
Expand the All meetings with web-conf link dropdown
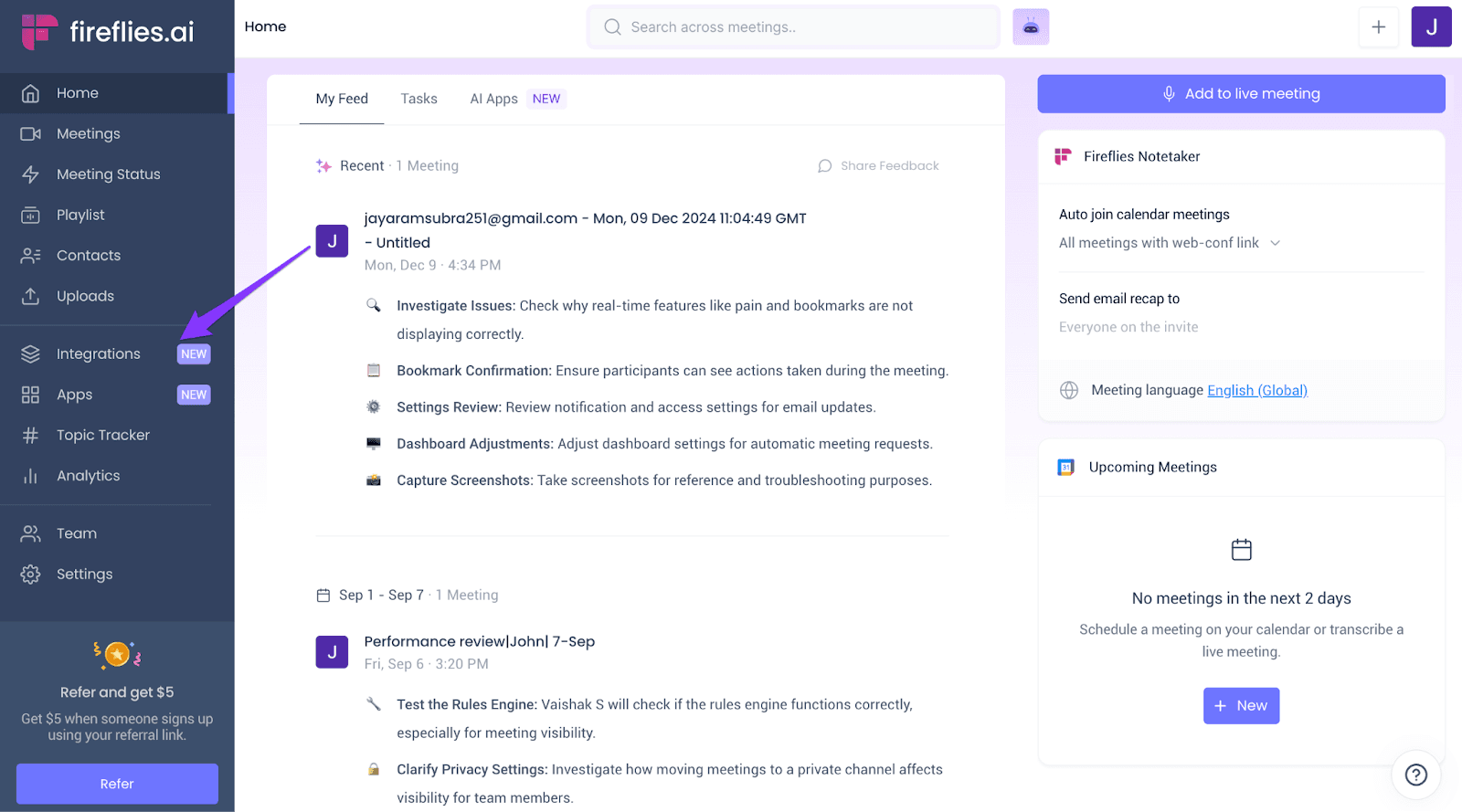[x=1170, y=243]
